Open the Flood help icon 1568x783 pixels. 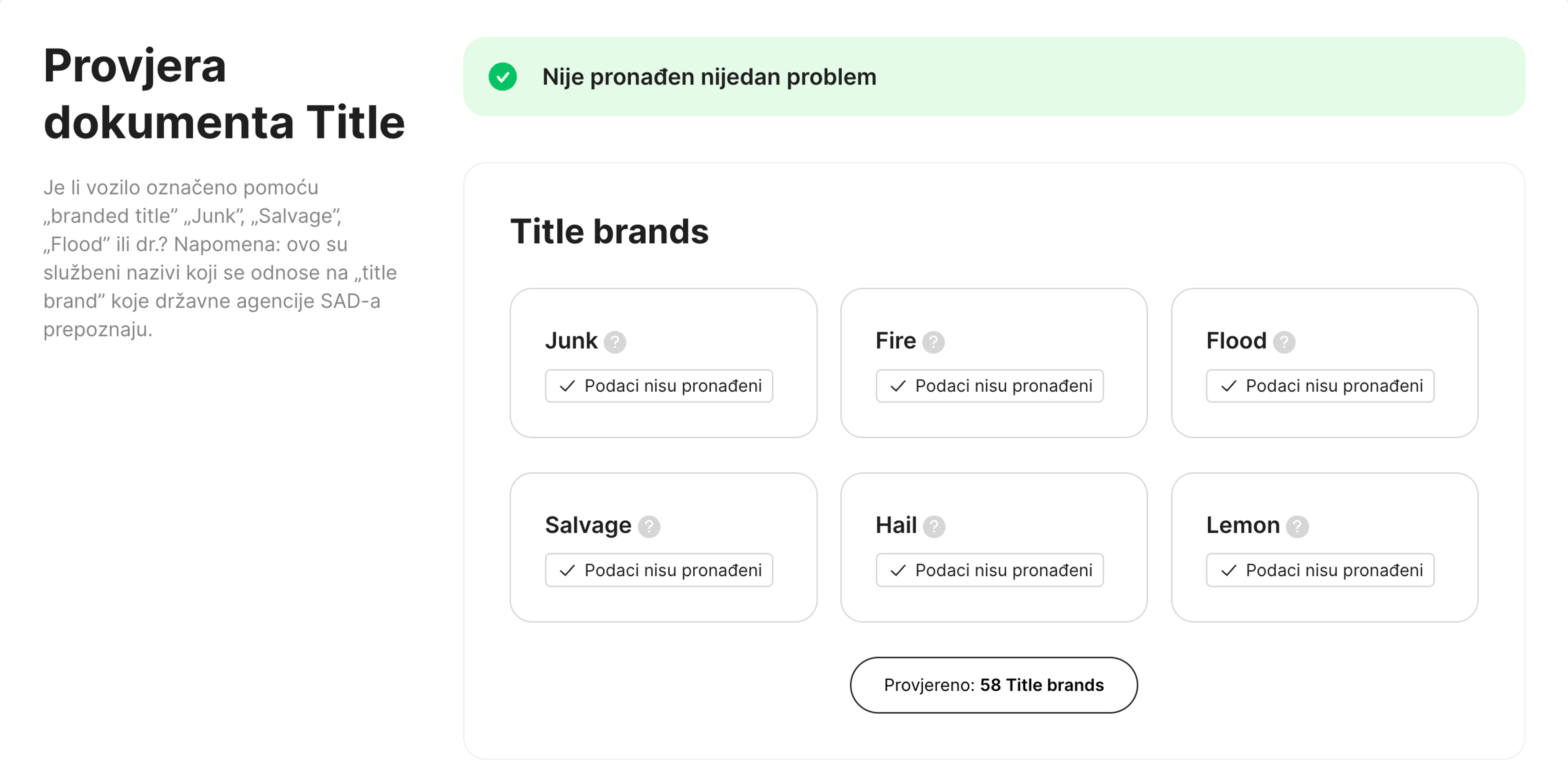pyautogui.click(x=1284, y=343)
